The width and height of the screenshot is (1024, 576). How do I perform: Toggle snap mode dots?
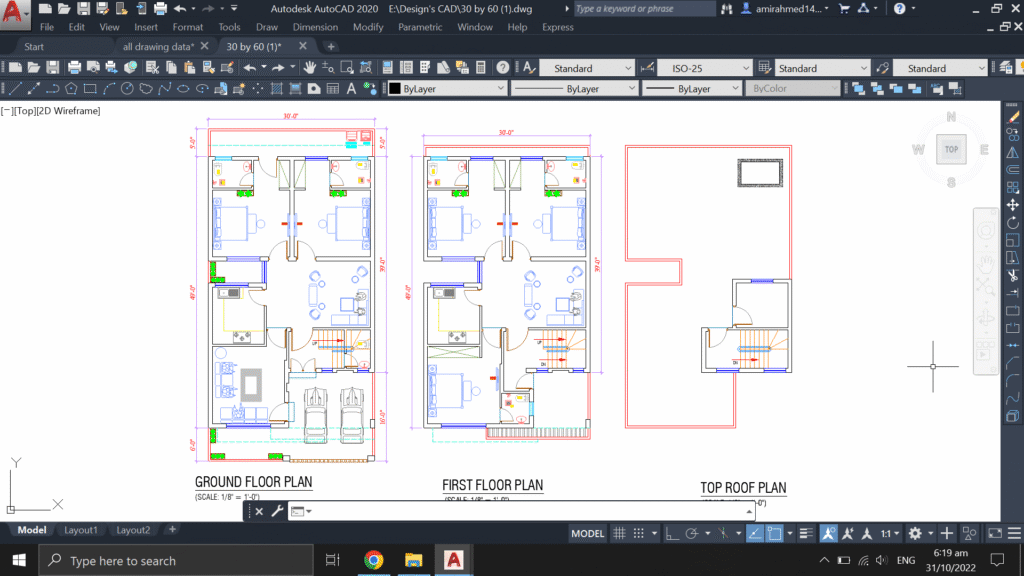pyautogui.click(x=639, y=534)
